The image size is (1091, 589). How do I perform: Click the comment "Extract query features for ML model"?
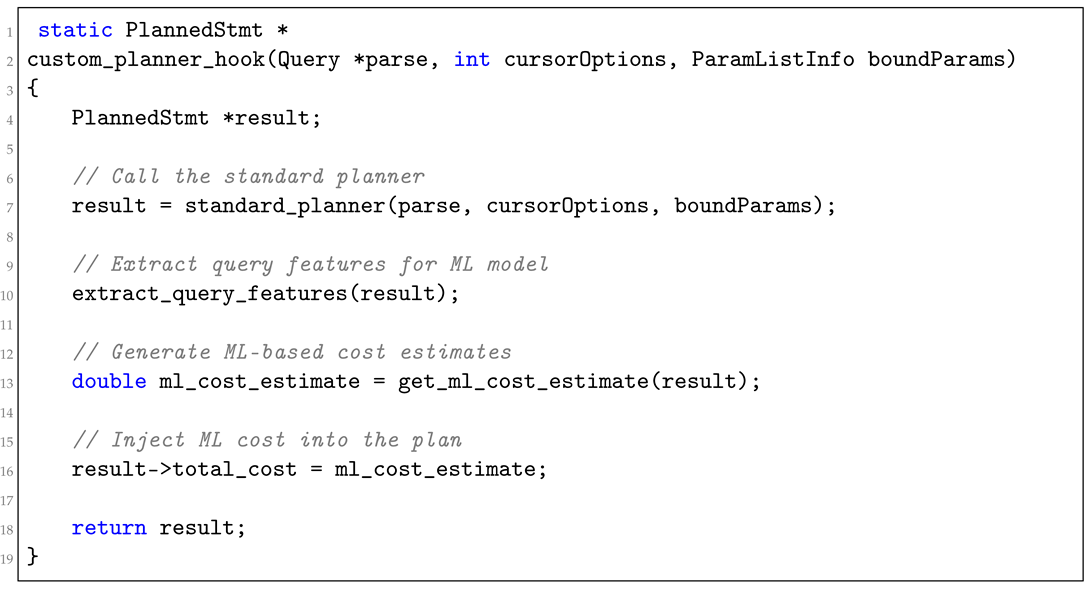pyautogui.click(x=310, y=265)
